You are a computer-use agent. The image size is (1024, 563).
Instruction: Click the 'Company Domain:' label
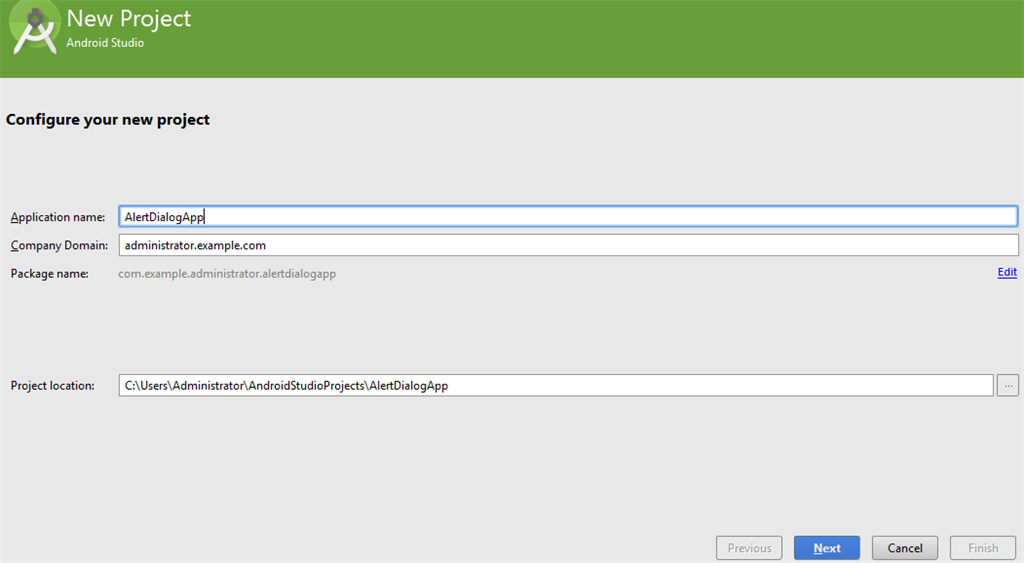click(59, 246)
